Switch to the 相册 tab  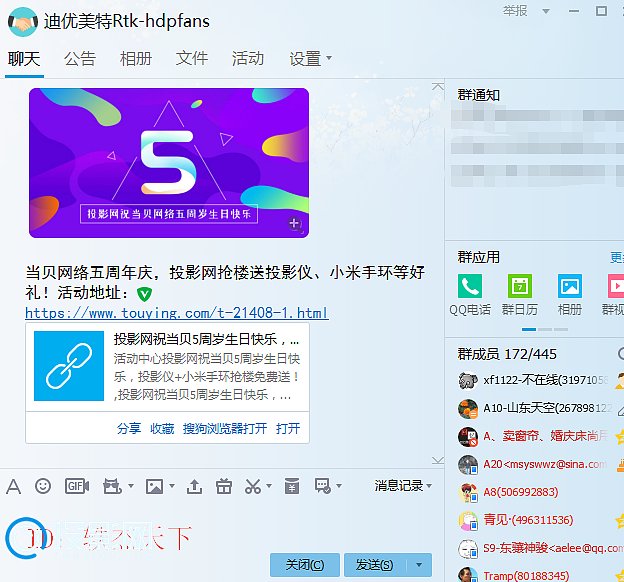136,59
